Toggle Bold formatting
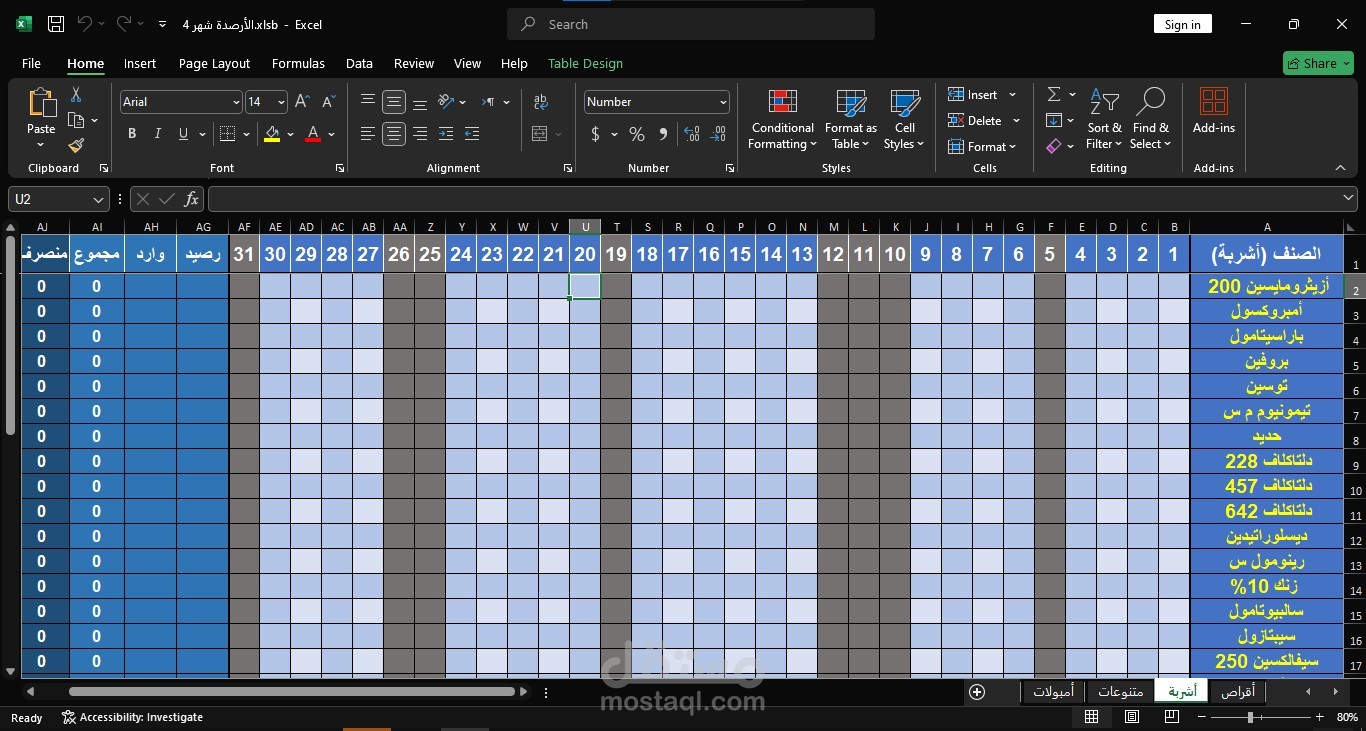This screenshot has height=731, width=1366. click(x=132, y=134)
